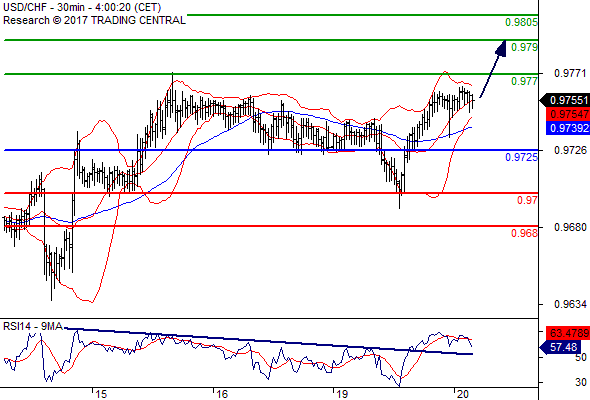The height and width of the screenshot is (400, 590).
Task: Click the USD/CHF - 30min chart title
Action: tap(82, 7)
